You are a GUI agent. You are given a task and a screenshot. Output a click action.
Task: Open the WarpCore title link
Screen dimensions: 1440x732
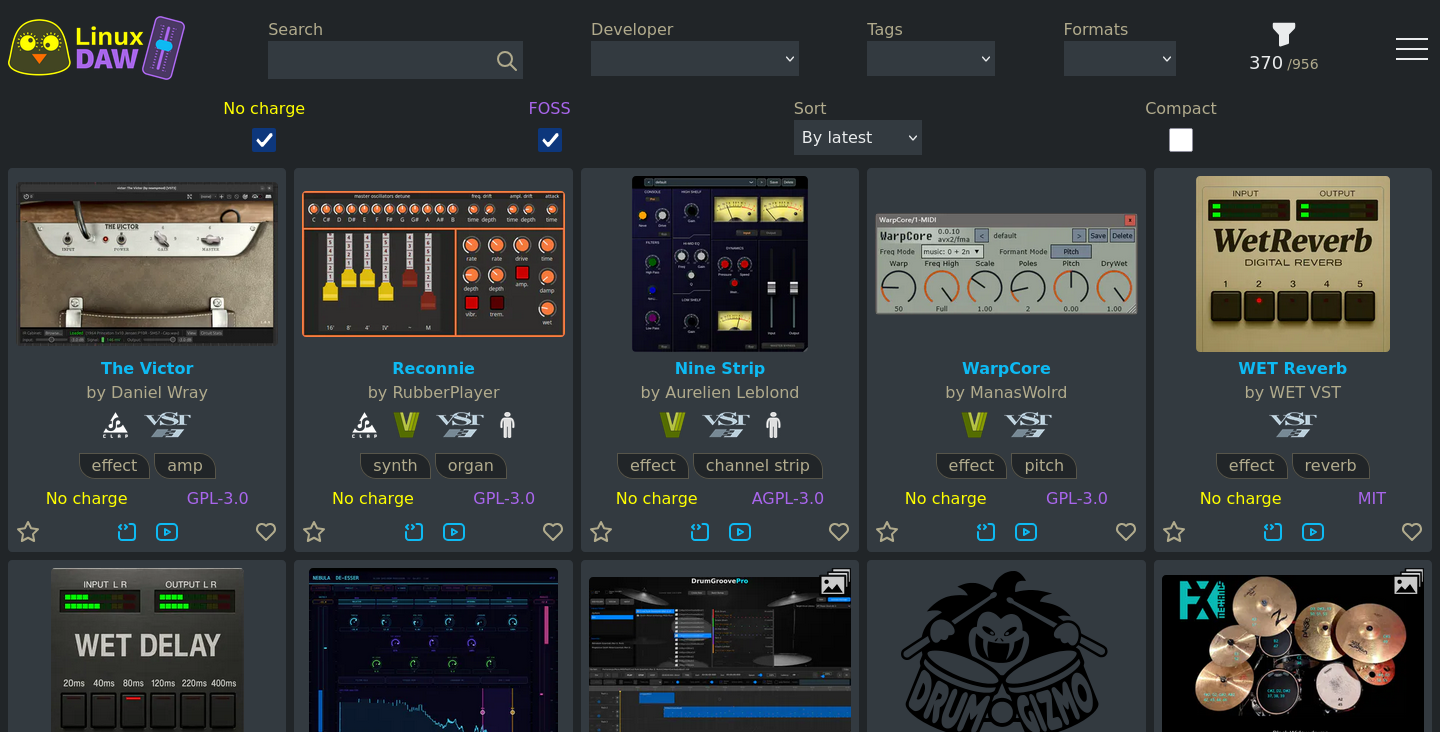[1006, 368]
